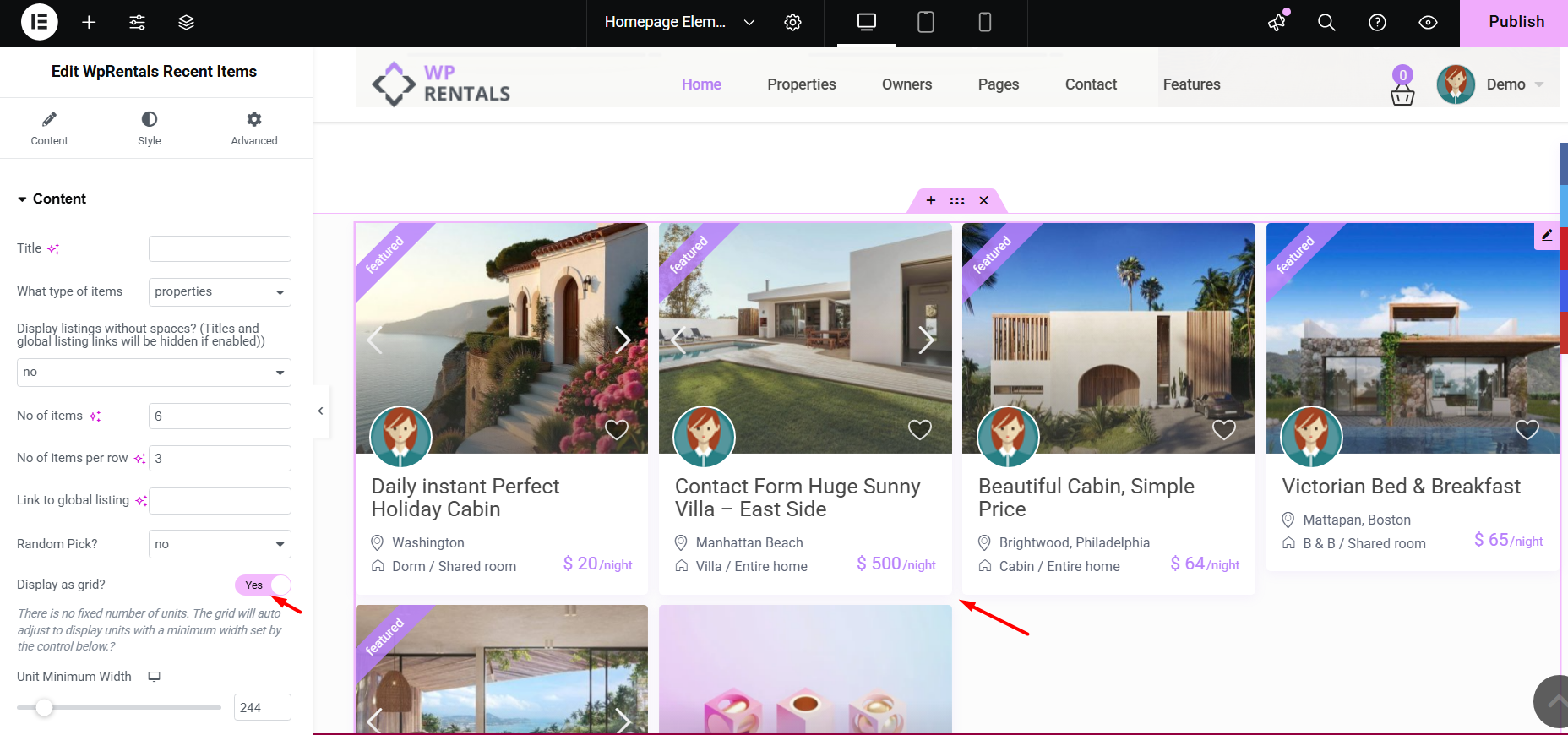Open page settings gear icon
The height and width of the screenshot is (735, 1568).
792,23
